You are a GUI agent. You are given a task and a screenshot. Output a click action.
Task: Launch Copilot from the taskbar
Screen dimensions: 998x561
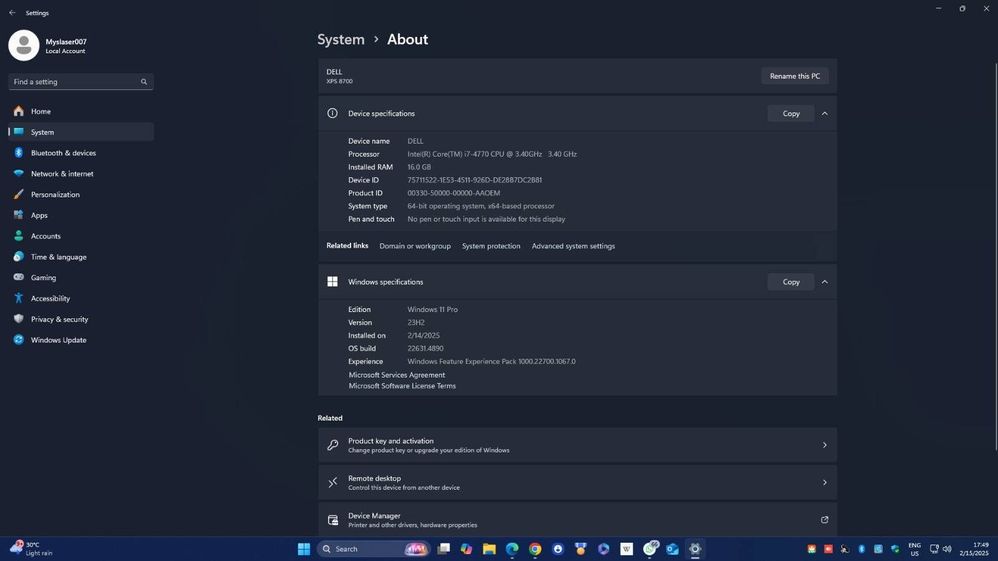coord(467,549)
